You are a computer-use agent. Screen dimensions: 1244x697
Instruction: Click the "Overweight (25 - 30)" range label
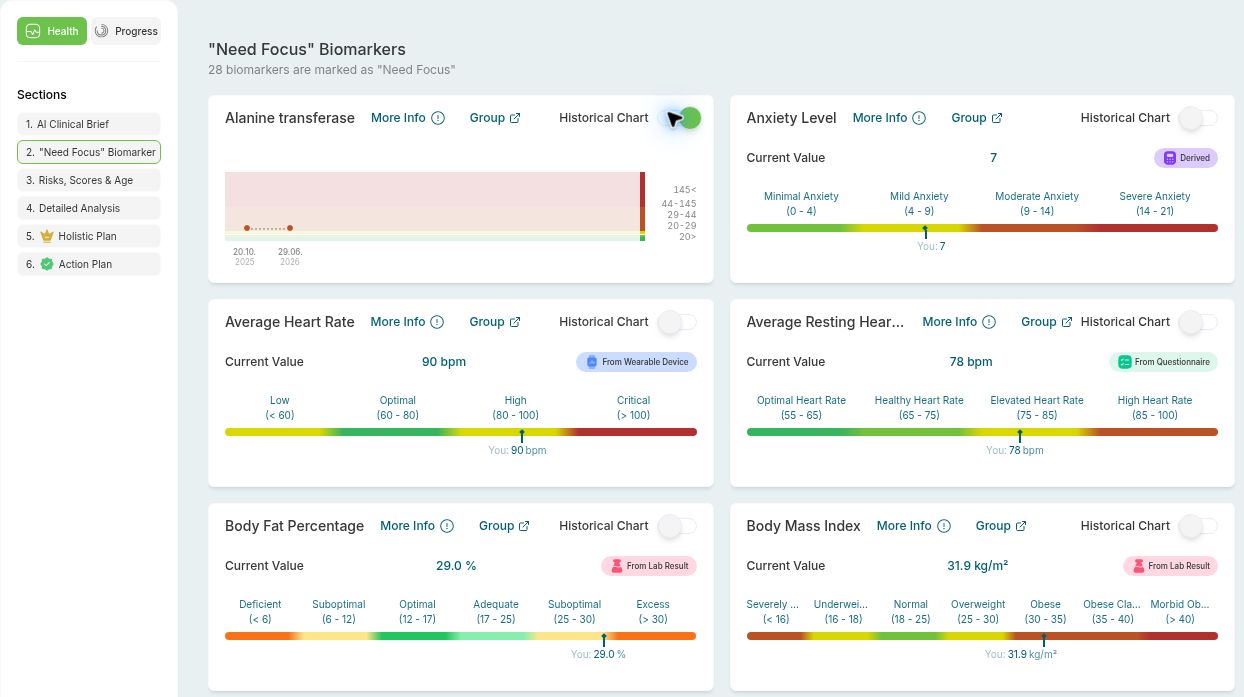point(978,612)
